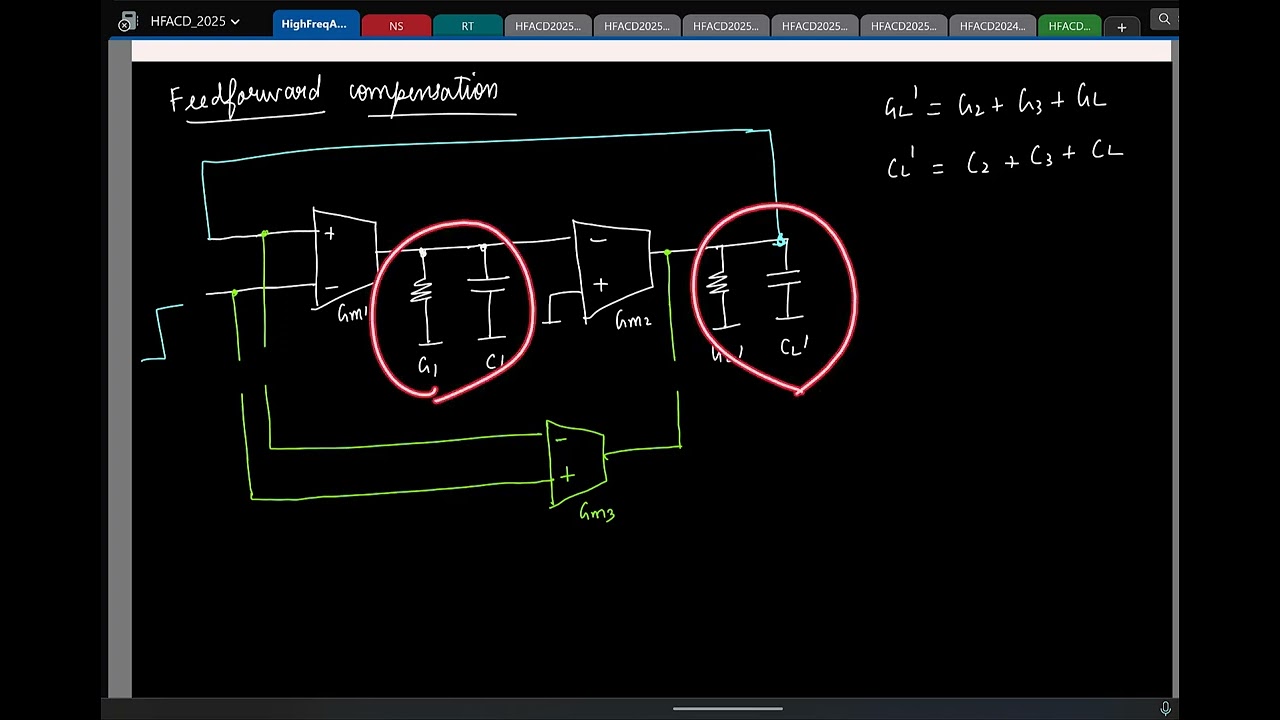
Task: Click the vertical scrollbar on right edge
Action: coord(1175,370)
